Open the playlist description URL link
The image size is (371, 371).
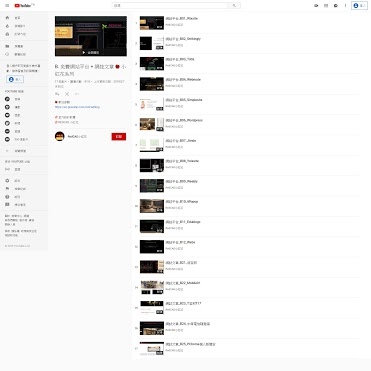point(77,107)
